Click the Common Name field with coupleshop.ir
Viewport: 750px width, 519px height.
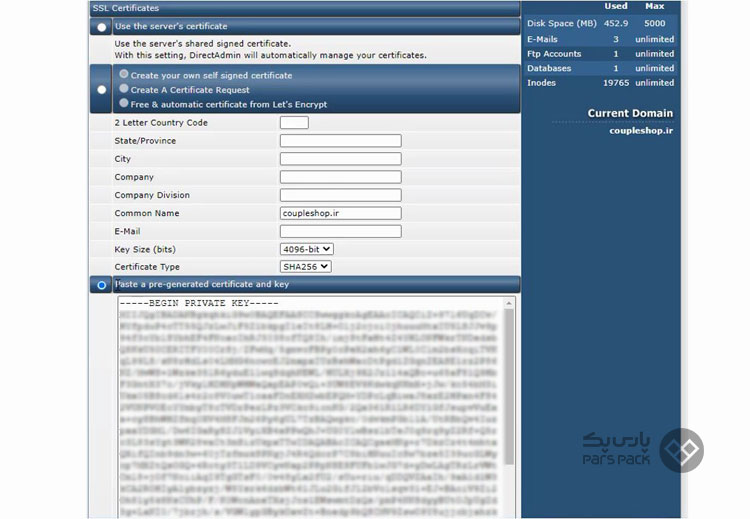tap(341, 213)
